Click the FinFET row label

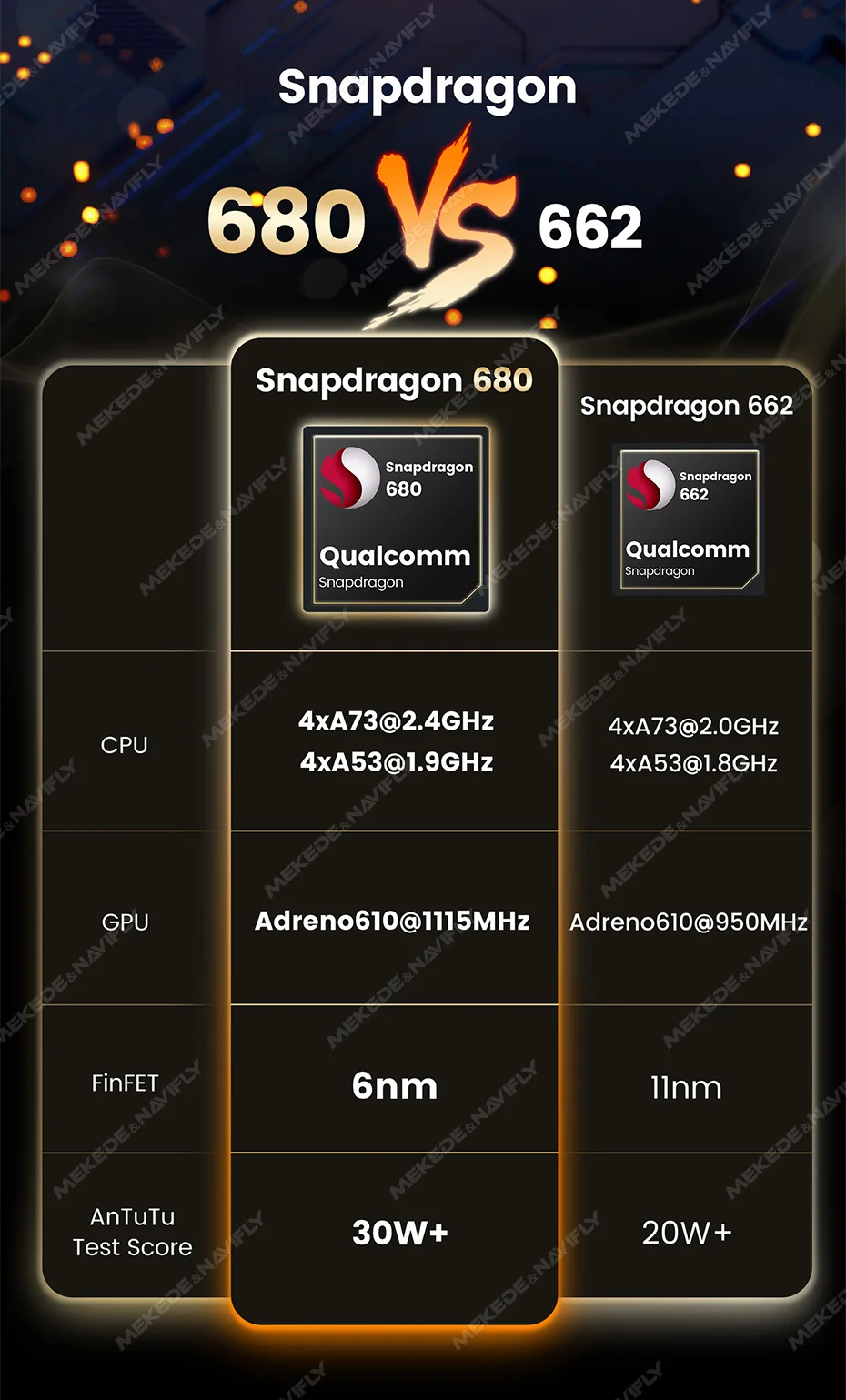tap(125, 1083)
